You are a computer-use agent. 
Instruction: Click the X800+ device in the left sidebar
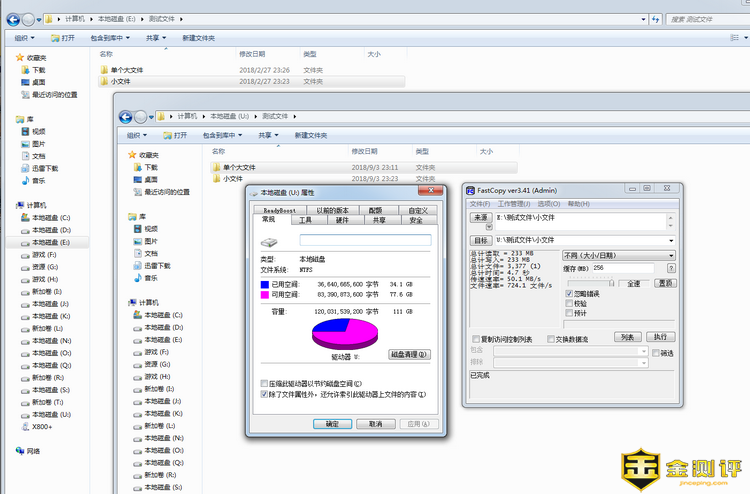pos(40,426)
